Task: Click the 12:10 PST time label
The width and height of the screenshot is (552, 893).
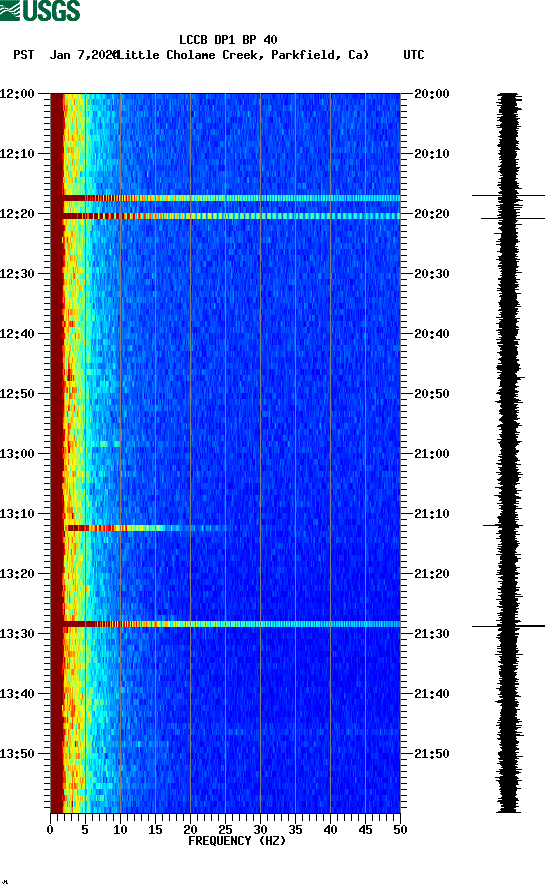Action: pyautogui.click(x=17, y=154)
